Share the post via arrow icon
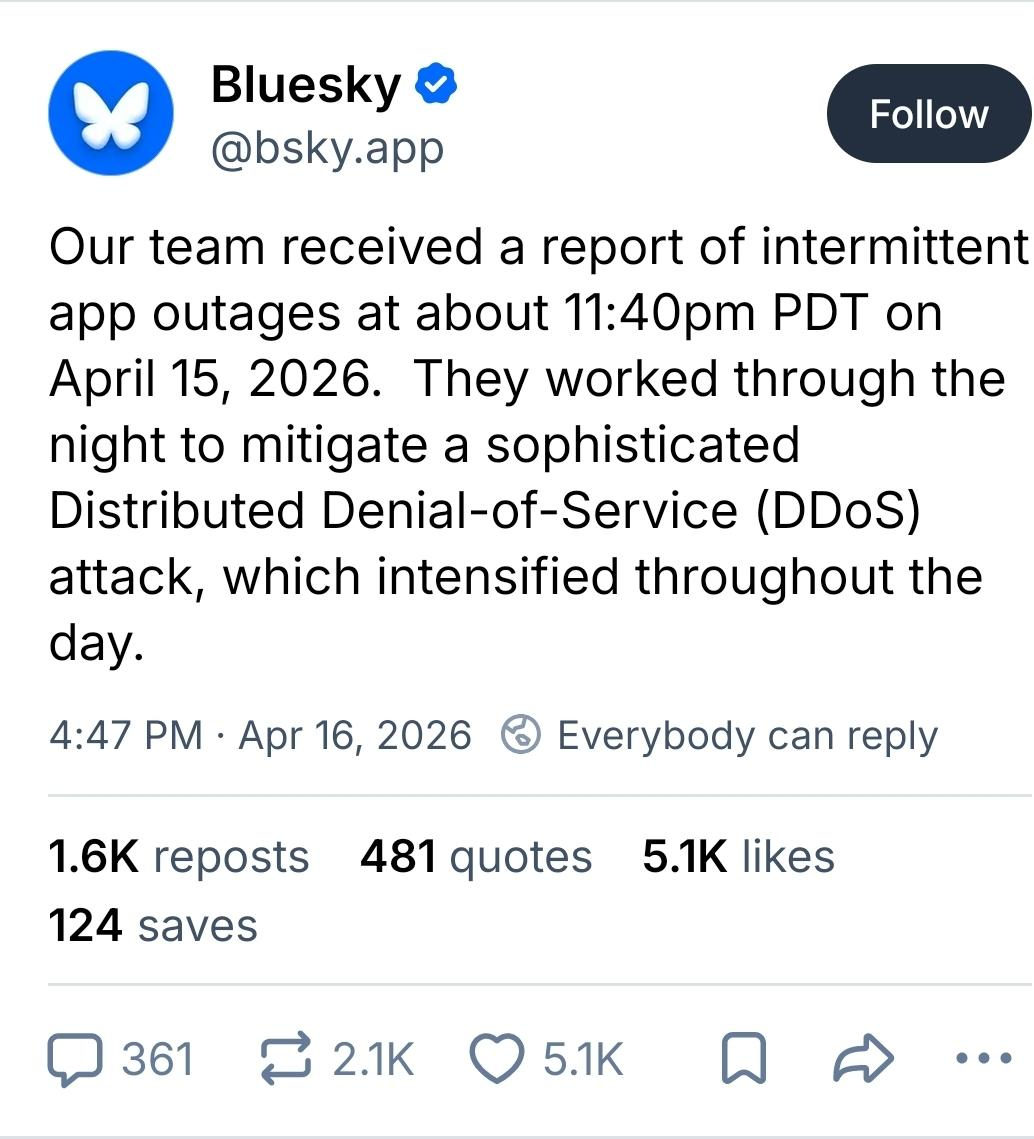This screenshot has width=1034, height=1139. (x=862, y=1060)
